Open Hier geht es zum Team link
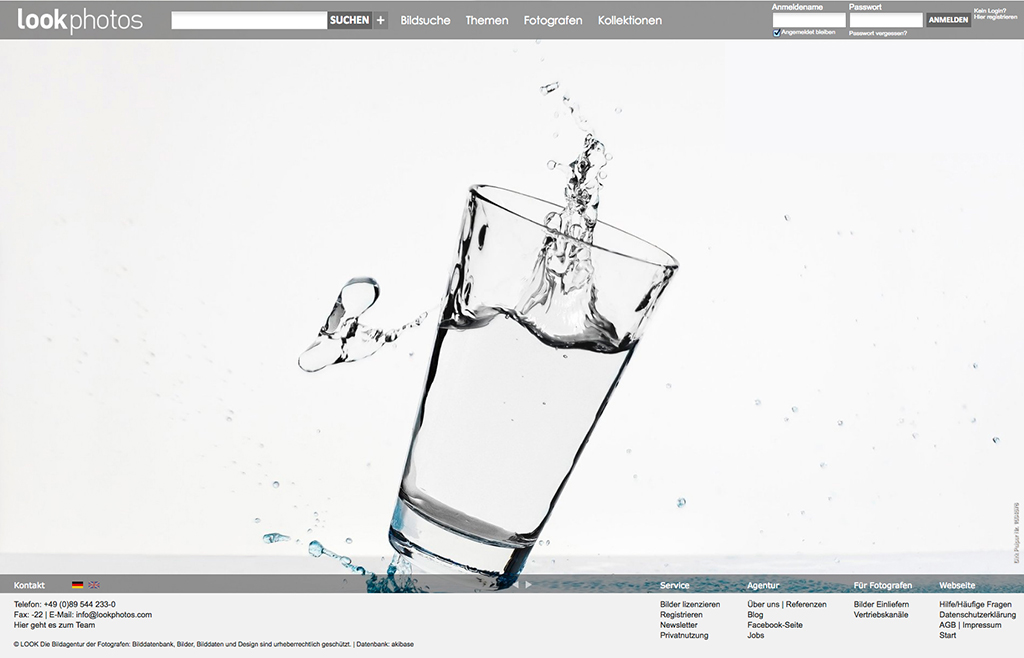This screenshot has height=658, width=1024. coord(54,625)
